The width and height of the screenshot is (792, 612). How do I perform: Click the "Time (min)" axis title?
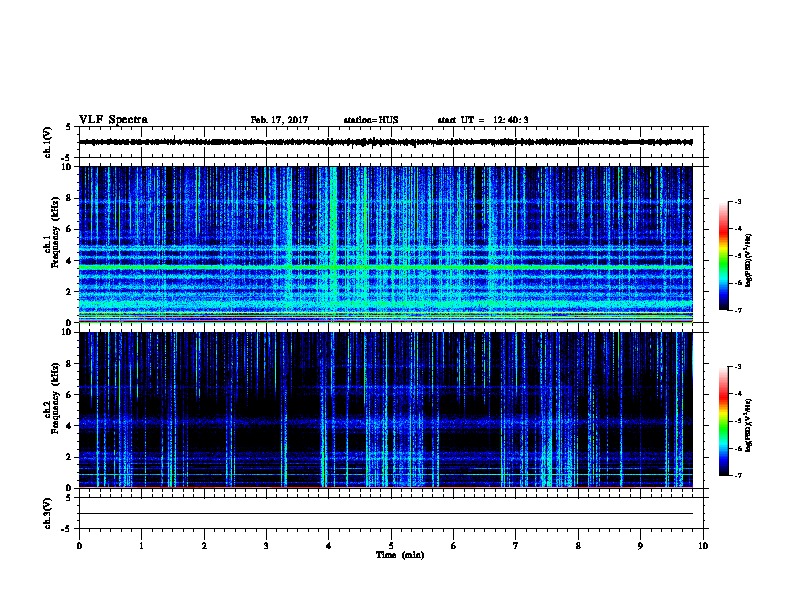point(400,555)
